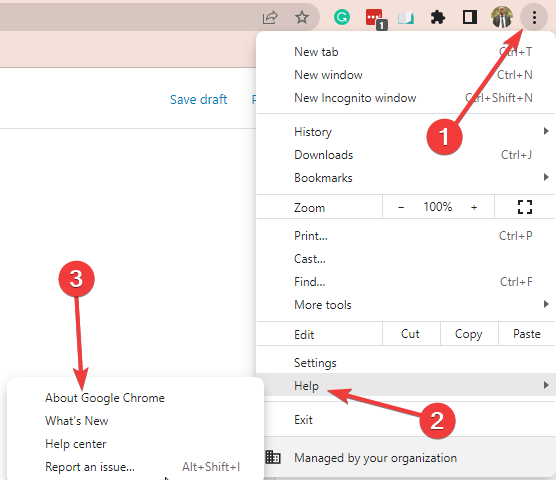The width and height of the screenshot is (556, 480).
Task: Click the share page icon
Action: coord(270,17)
